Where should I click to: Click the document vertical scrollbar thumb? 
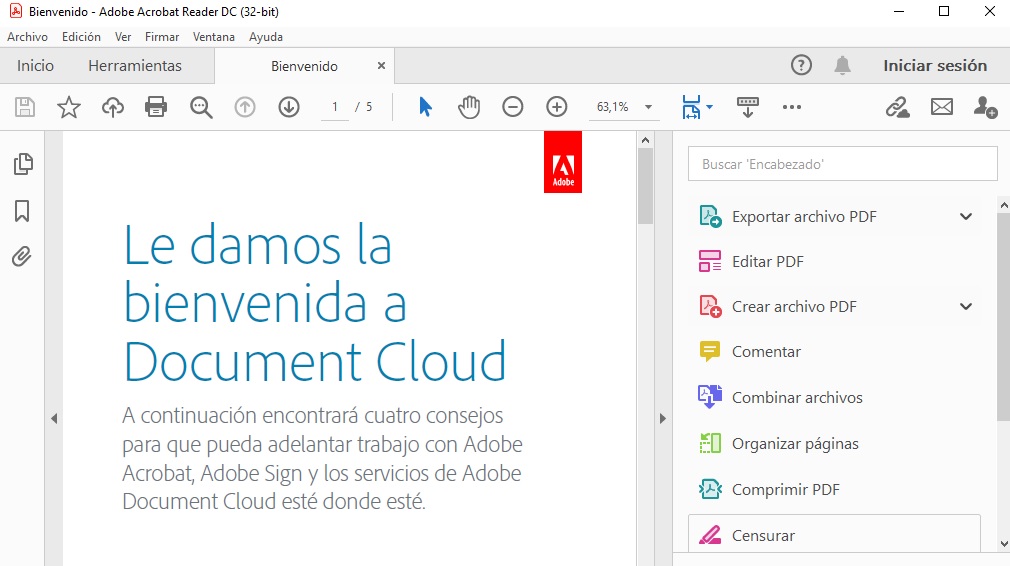coord(645,186)
